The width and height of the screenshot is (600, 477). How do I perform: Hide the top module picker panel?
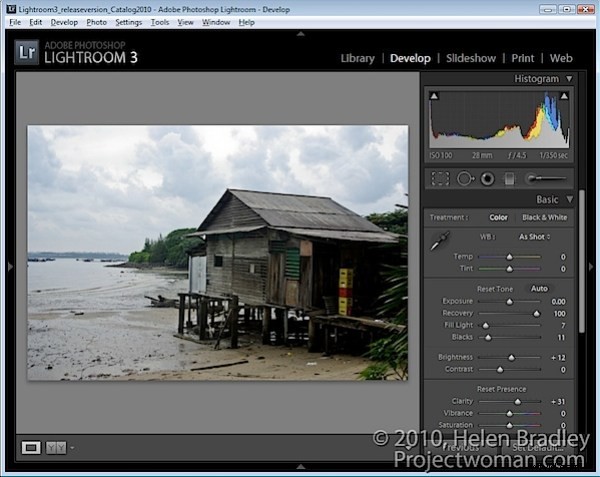301,34
